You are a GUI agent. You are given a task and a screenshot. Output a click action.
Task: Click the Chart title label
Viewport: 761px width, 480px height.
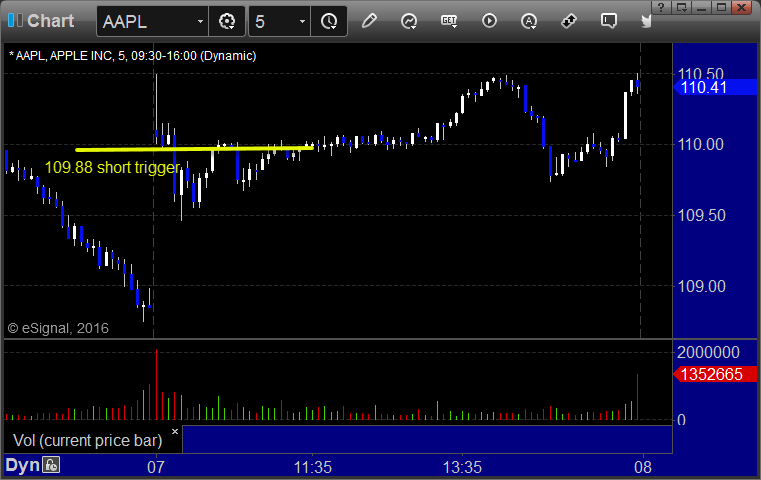click(x=50, y=21)
